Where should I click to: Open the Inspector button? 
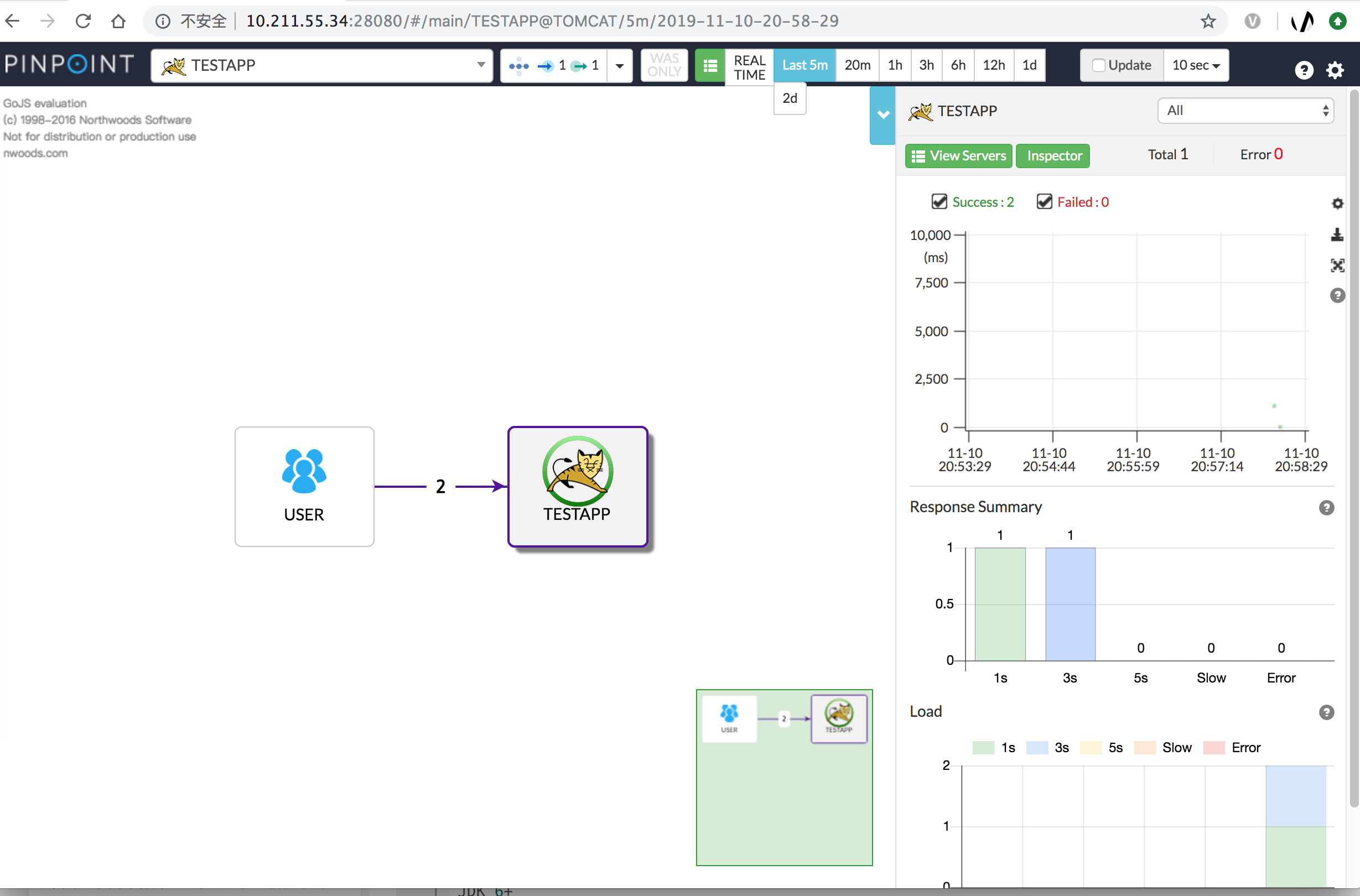click(x=1053, y=155)
